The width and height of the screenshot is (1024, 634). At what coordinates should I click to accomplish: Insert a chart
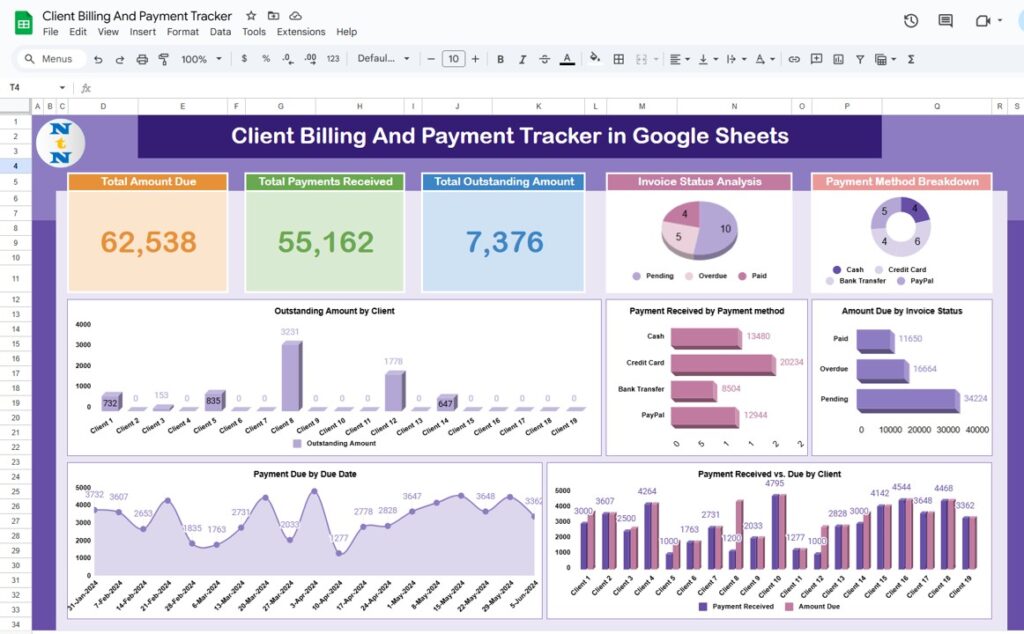click(839, 59)
